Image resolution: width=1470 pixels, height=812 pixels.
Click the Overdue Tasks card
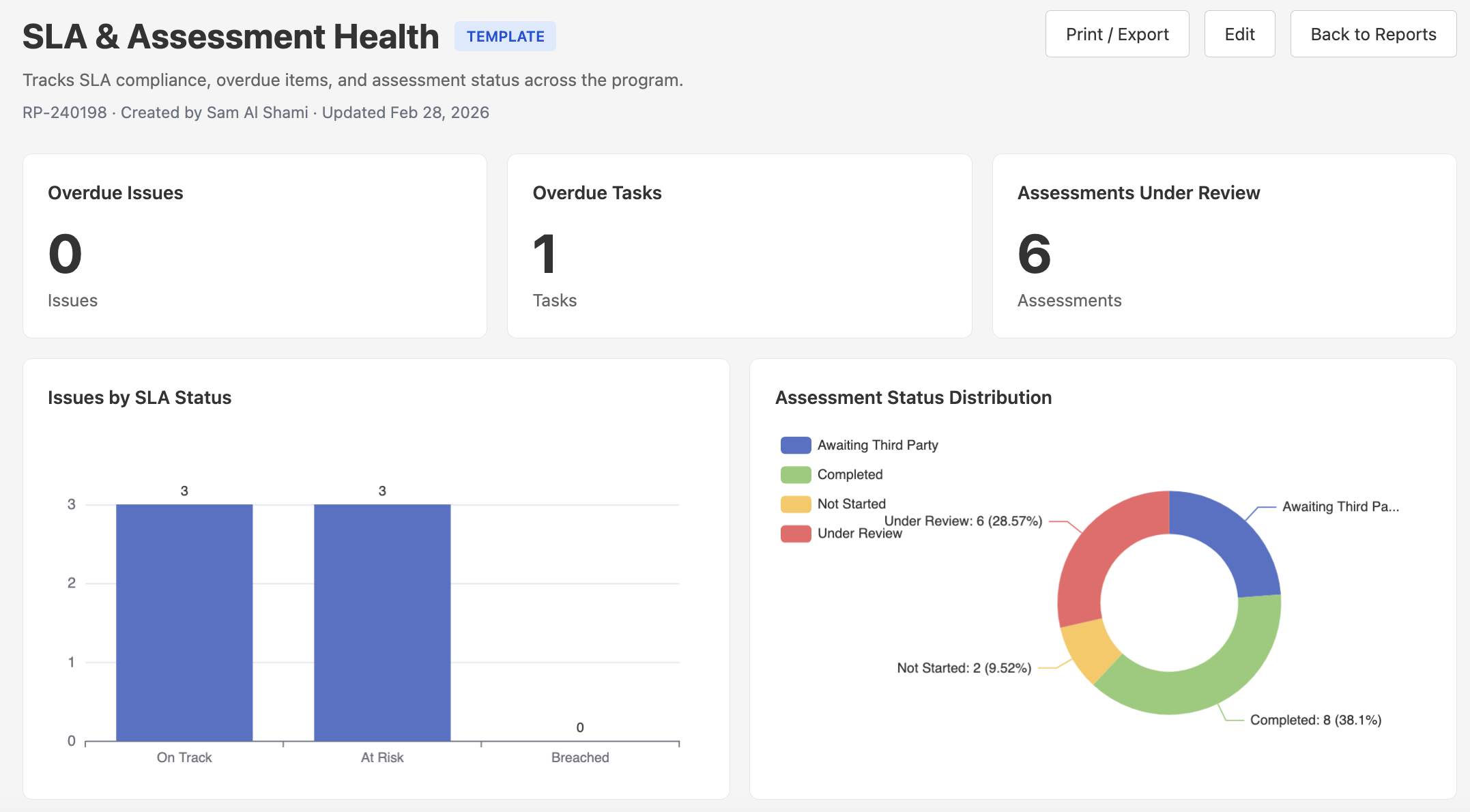tap(739, 246)
